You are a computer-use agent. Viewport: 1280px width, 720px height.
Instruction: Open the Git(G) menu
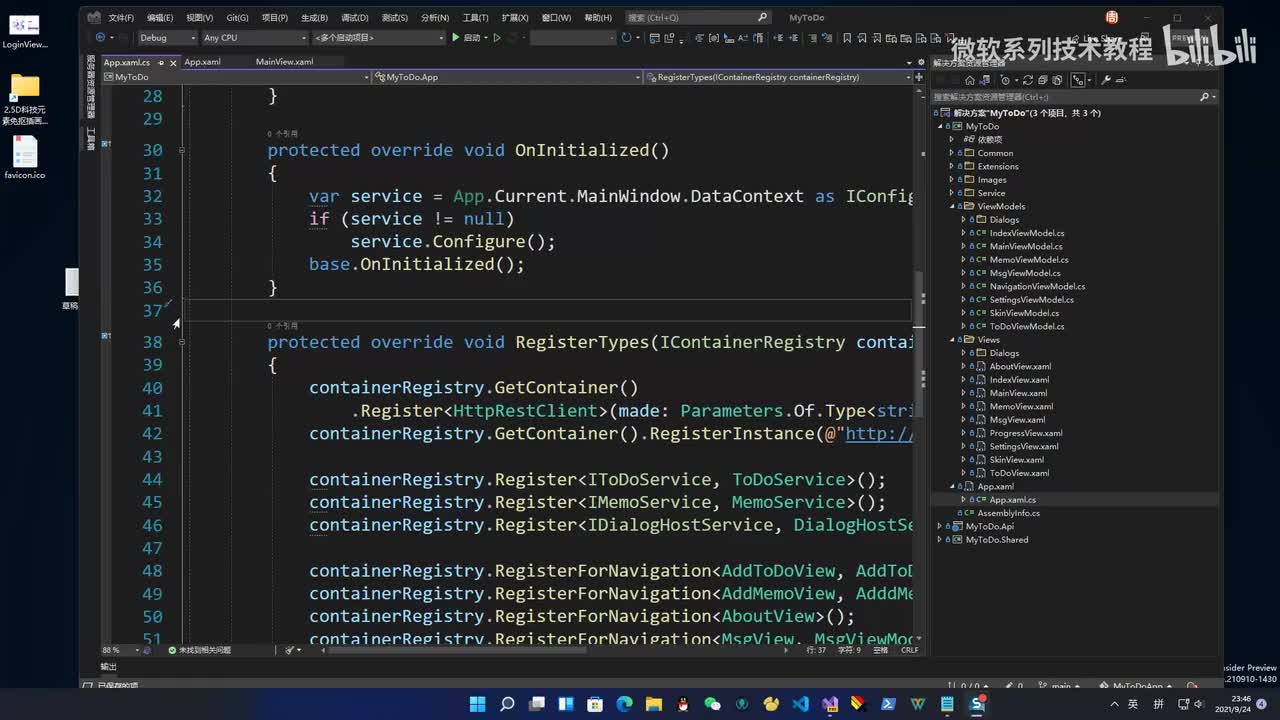[237, 18]
